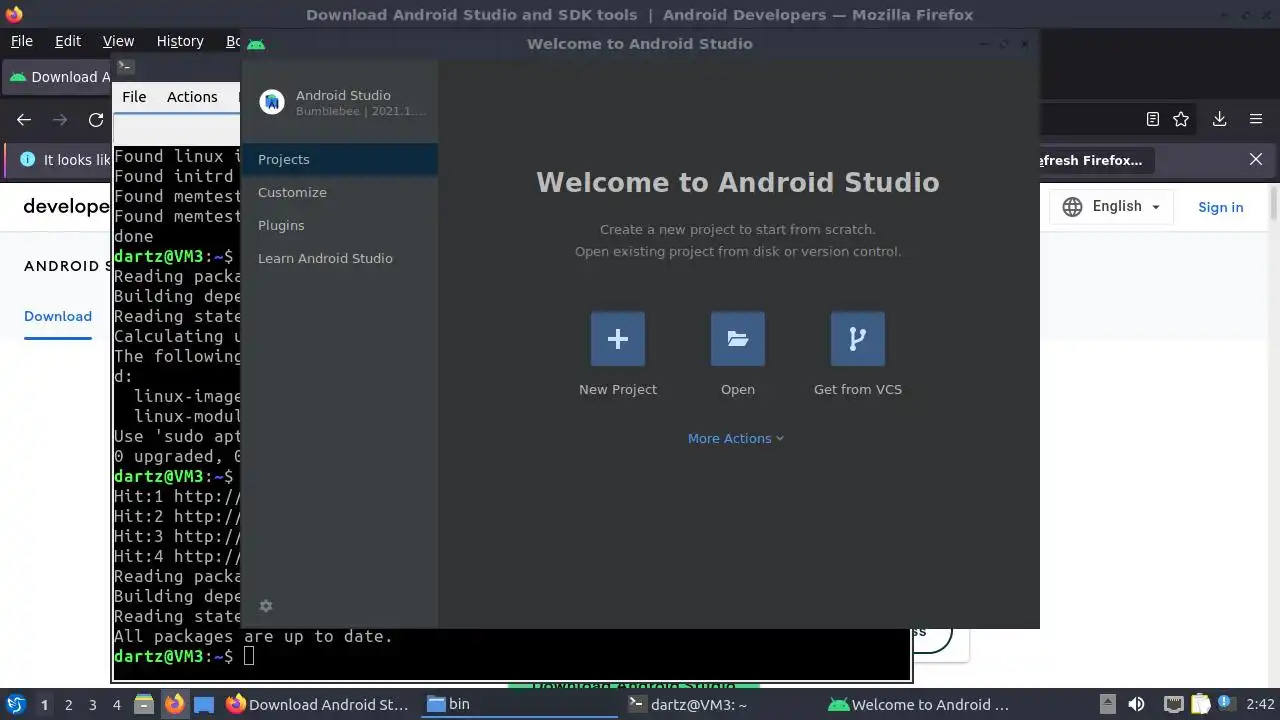This screenshot has width=1280, height=720.
Task: Switch to workspace 2
Action: (68, 705)
